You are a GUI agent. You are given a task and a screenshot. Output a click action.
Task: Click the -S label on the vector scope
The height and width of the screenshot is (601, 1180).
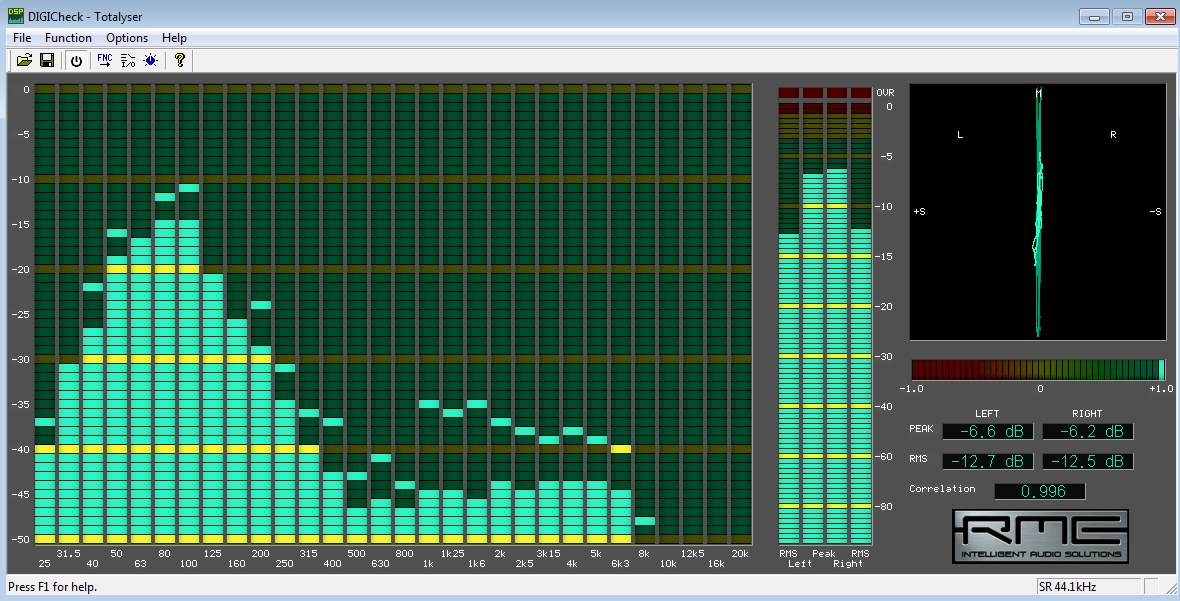tap(1155, 212)
